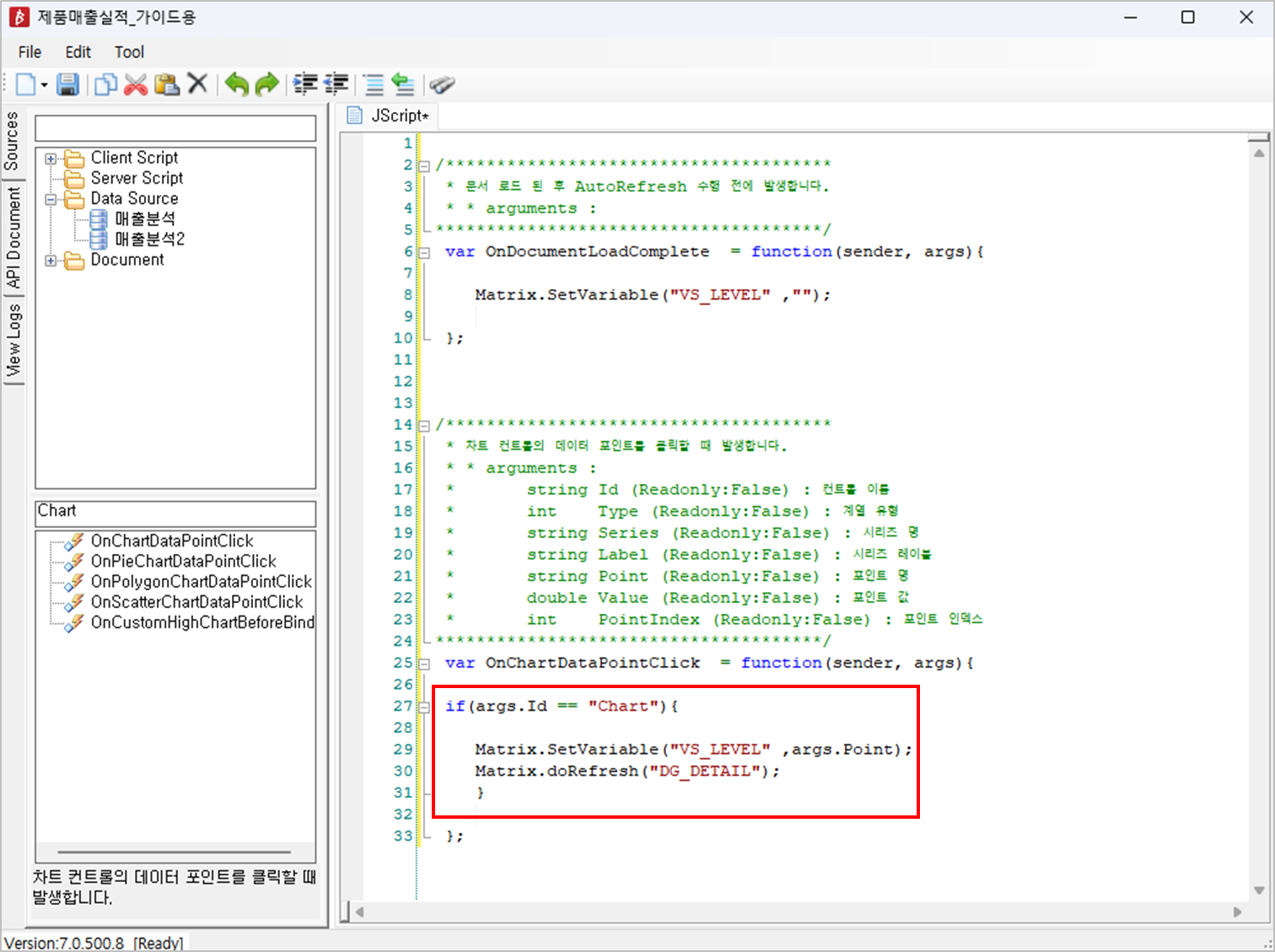Select the Server Script folder
This screenshot has height=952, width=1275.
[x=137, y=178]
